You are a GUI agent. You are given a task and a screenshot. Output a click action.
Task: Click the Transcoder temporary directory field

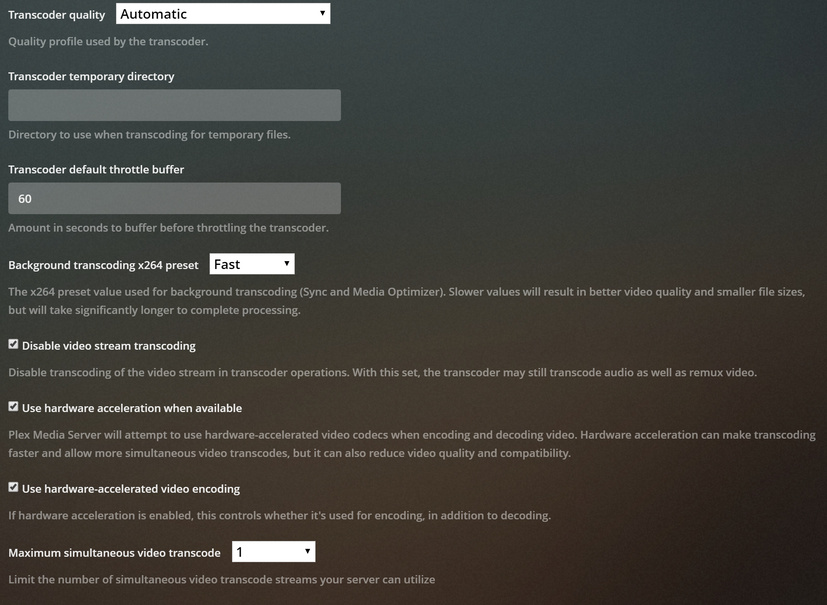pyautogui.click(x=175, y=105)
